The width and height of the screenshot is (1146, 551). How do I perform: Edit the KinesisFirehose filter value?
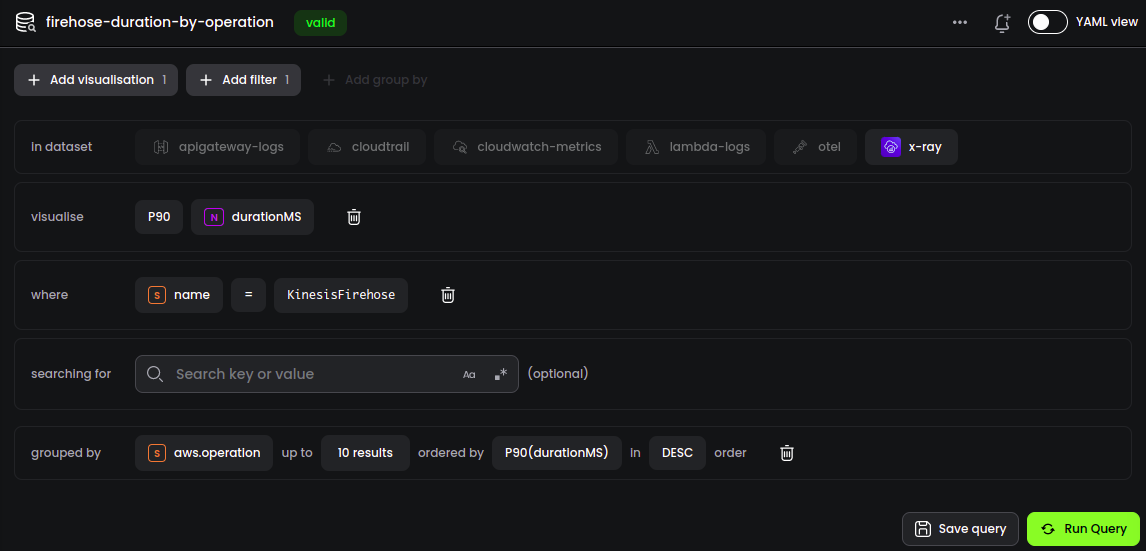click(341, 295)
